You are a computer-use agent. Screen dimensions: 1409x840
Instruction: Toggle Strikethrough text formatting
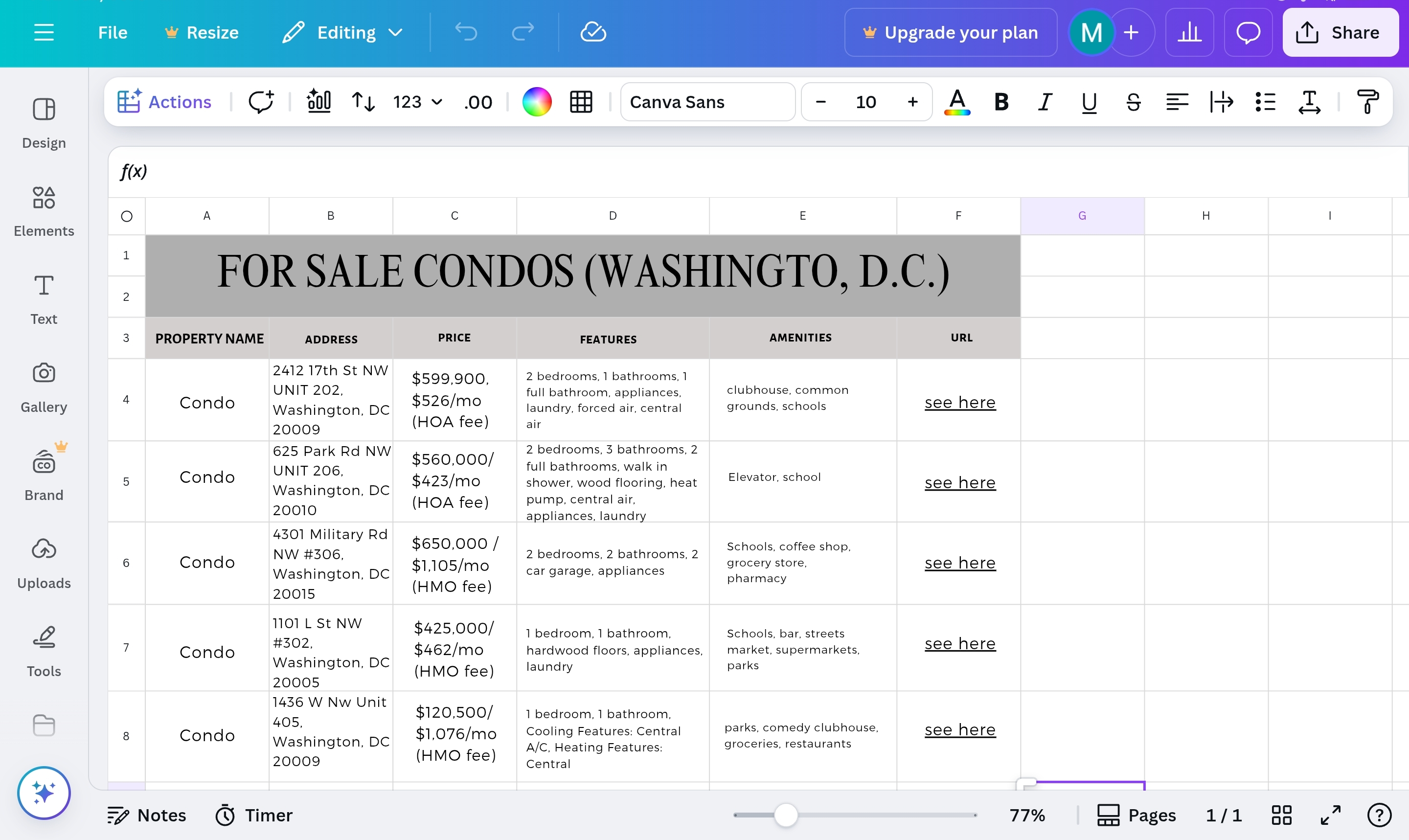1133,102
